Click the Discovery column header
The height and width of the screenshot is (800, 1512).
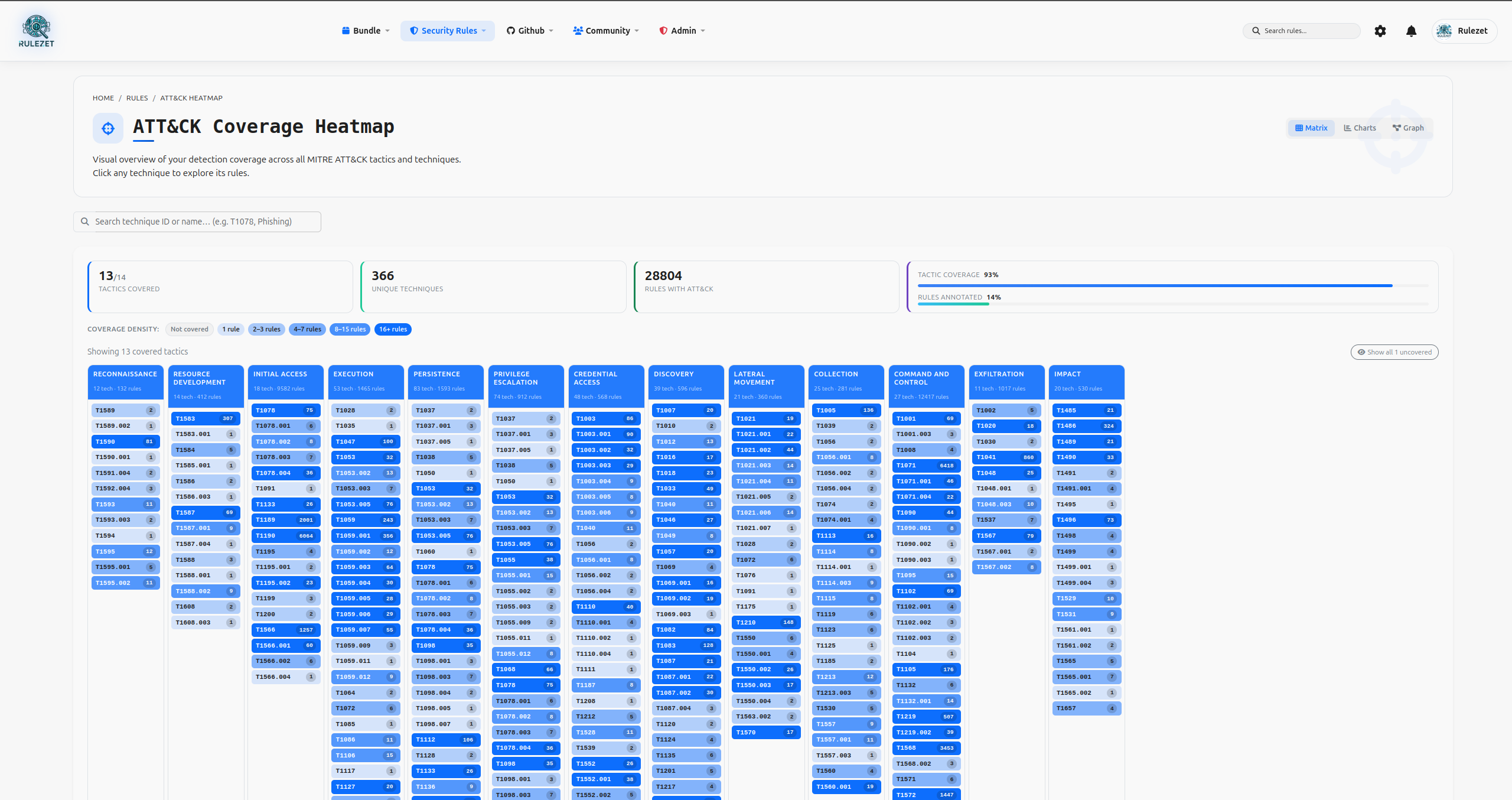tap(686, 382)
